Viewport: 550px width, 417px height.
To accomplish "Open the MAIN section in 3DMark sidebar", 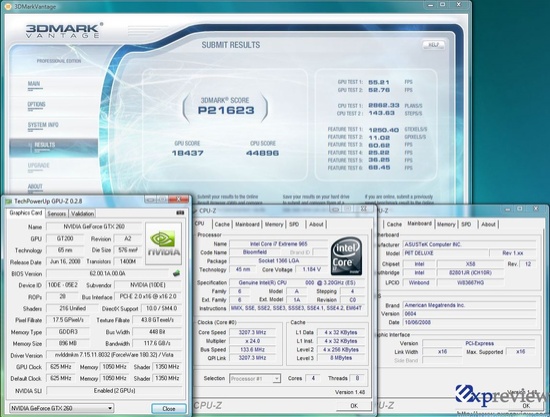I will [34, 83].
